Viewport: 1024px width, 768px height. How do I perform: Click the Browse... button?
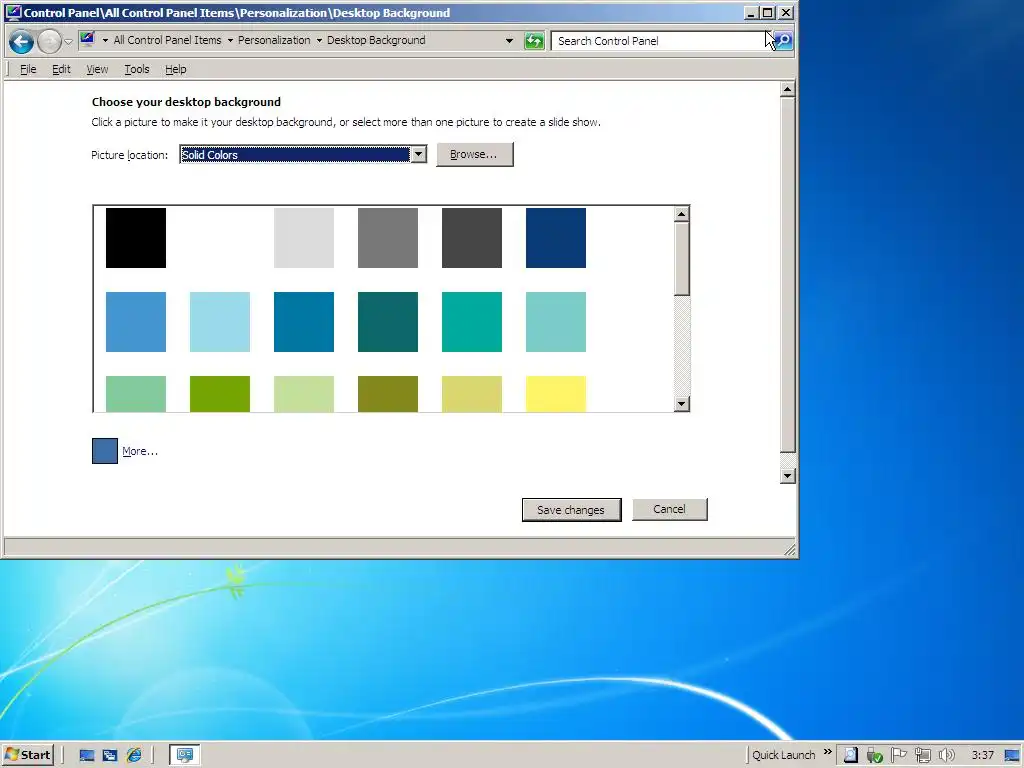475,155
